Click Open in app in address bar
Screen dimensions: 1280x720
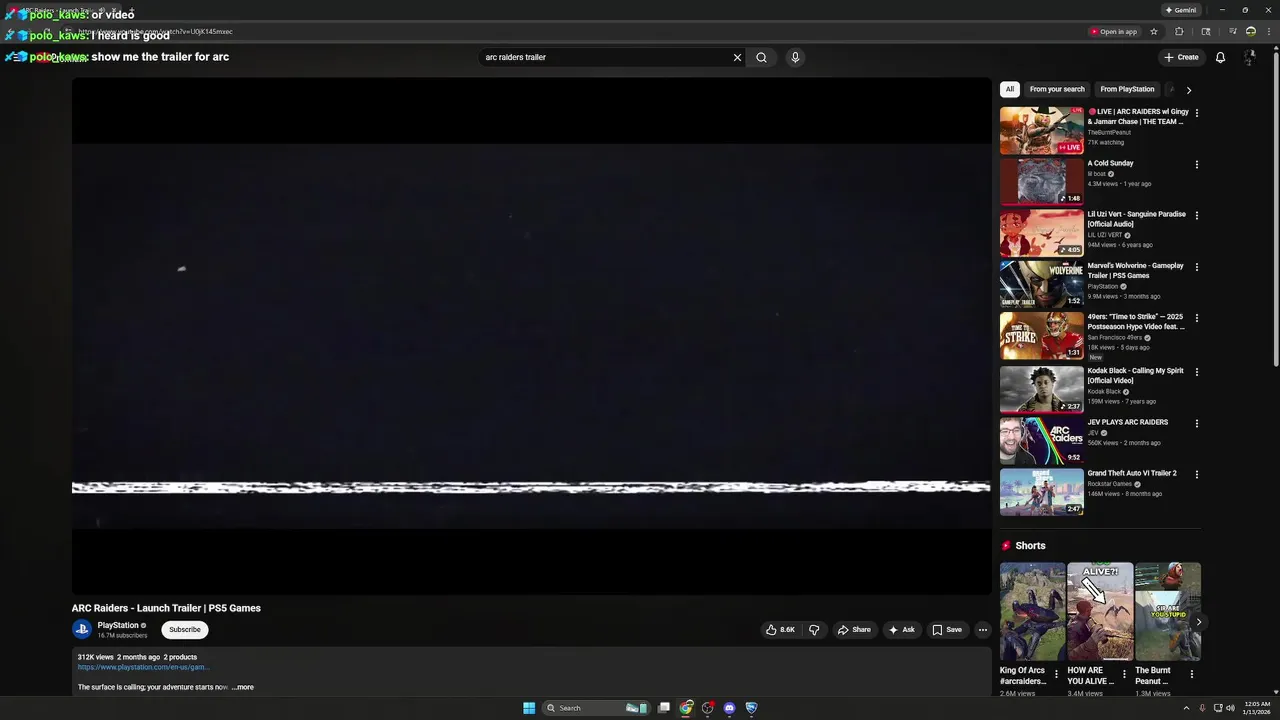[x=1114, y=31]
